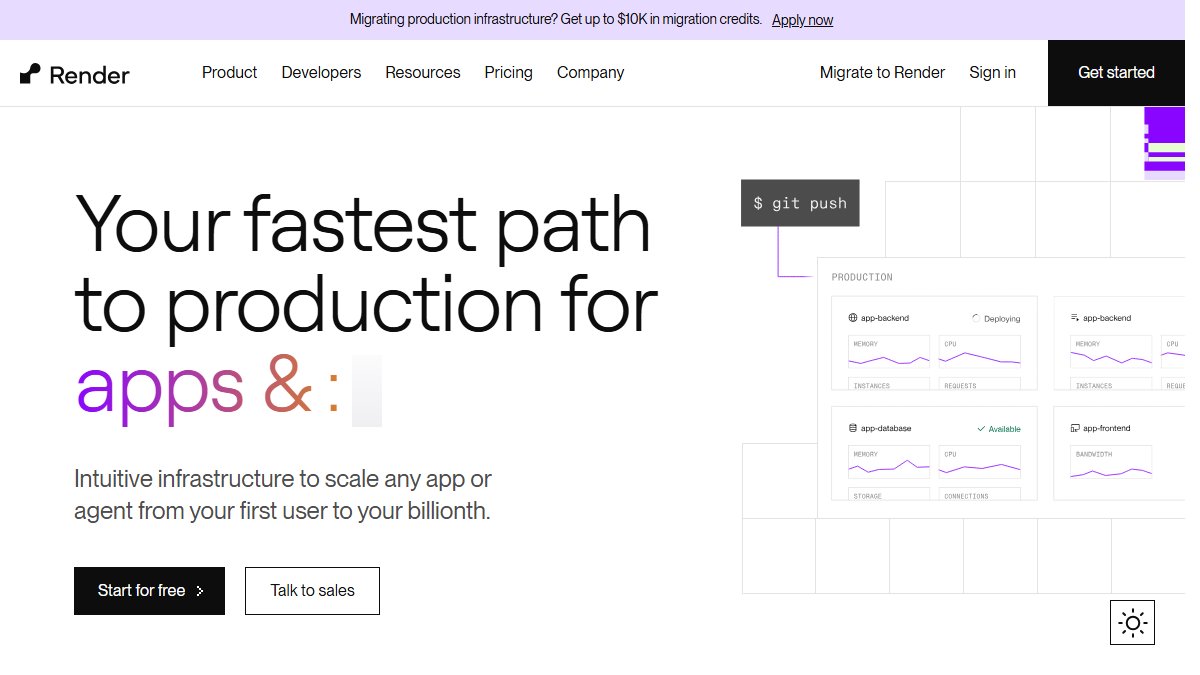Open the Product menu

point(229,73)
